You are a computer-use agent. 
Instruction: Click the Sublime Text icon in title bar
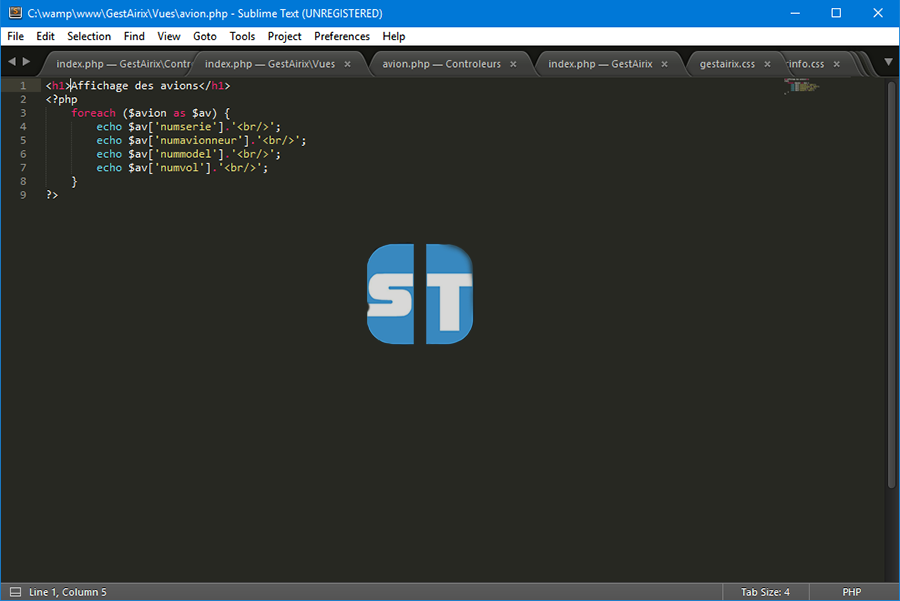click(x=13, y=13)
